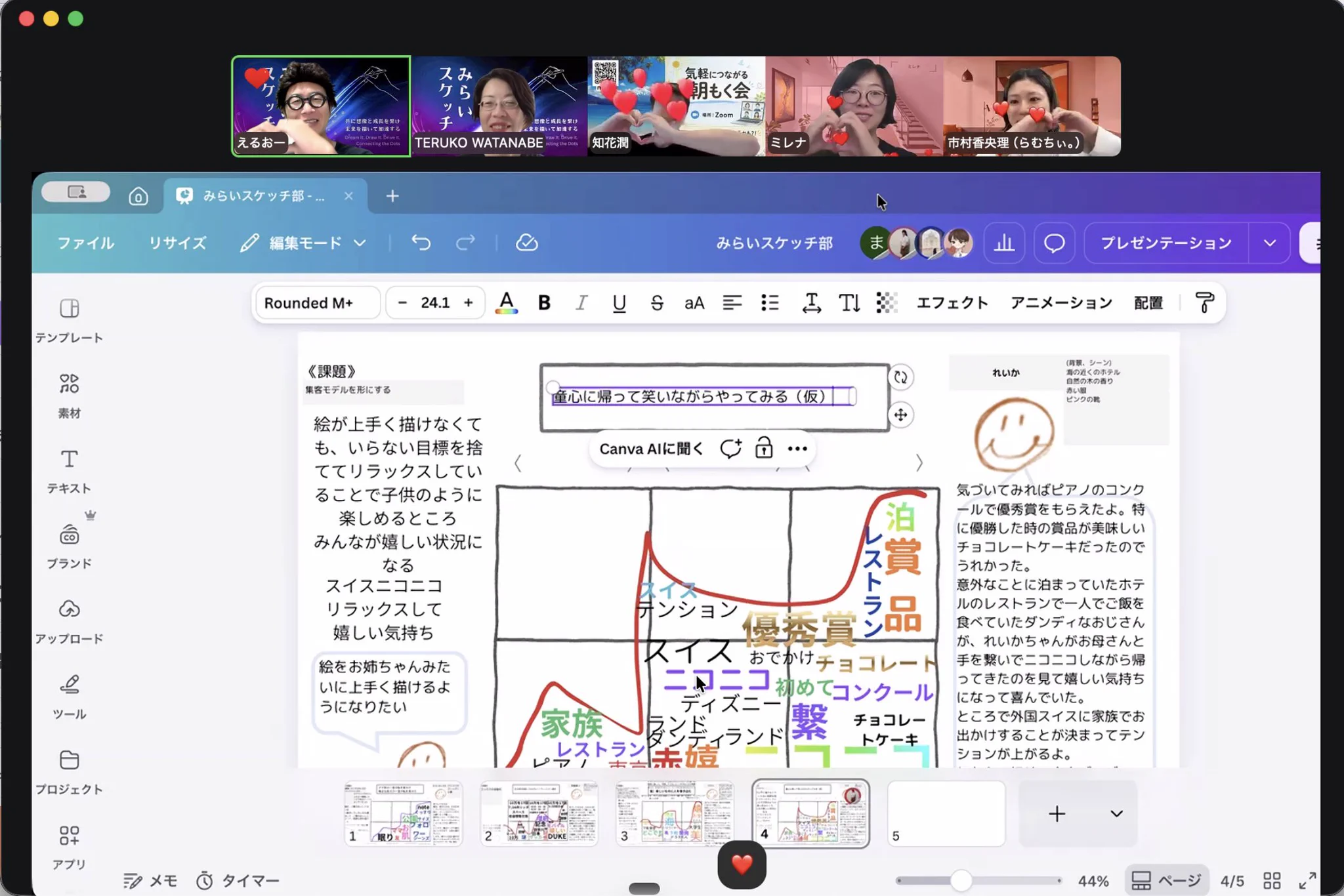Viewport: 1344px width, 896px height.
Task: Open the 素材 elements panel
Action: tap(69, 396)
